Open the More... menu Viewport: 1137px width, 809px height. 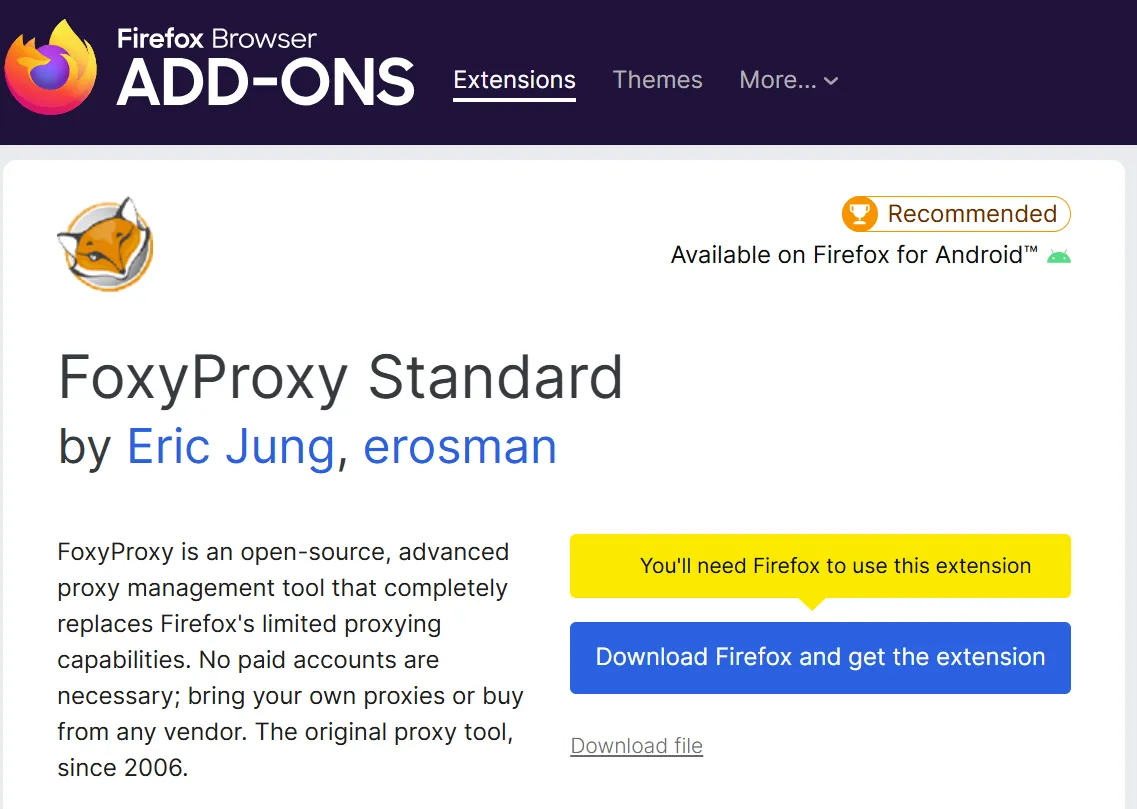[789, 80]
